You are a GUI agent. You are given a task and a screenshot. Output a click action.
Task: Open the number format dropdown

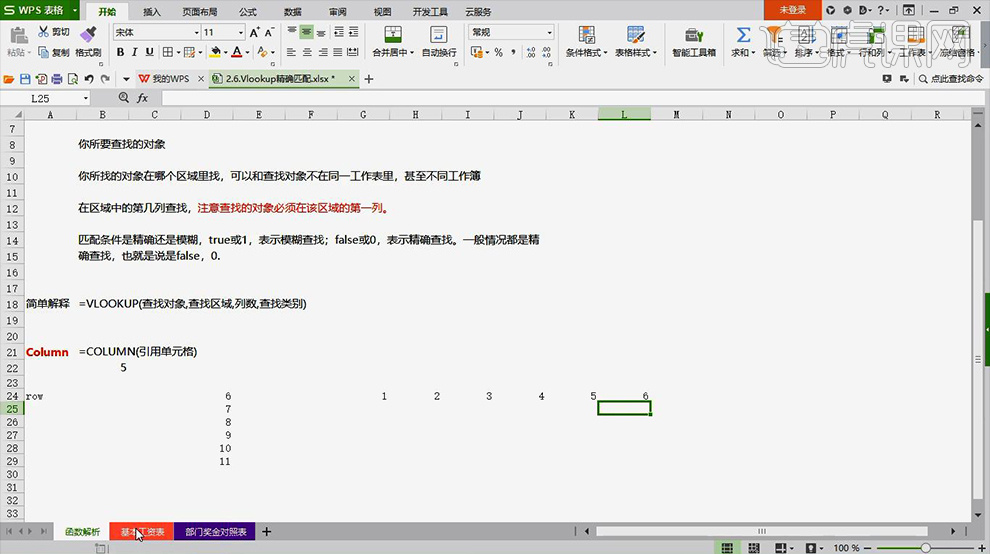(549, 32)
